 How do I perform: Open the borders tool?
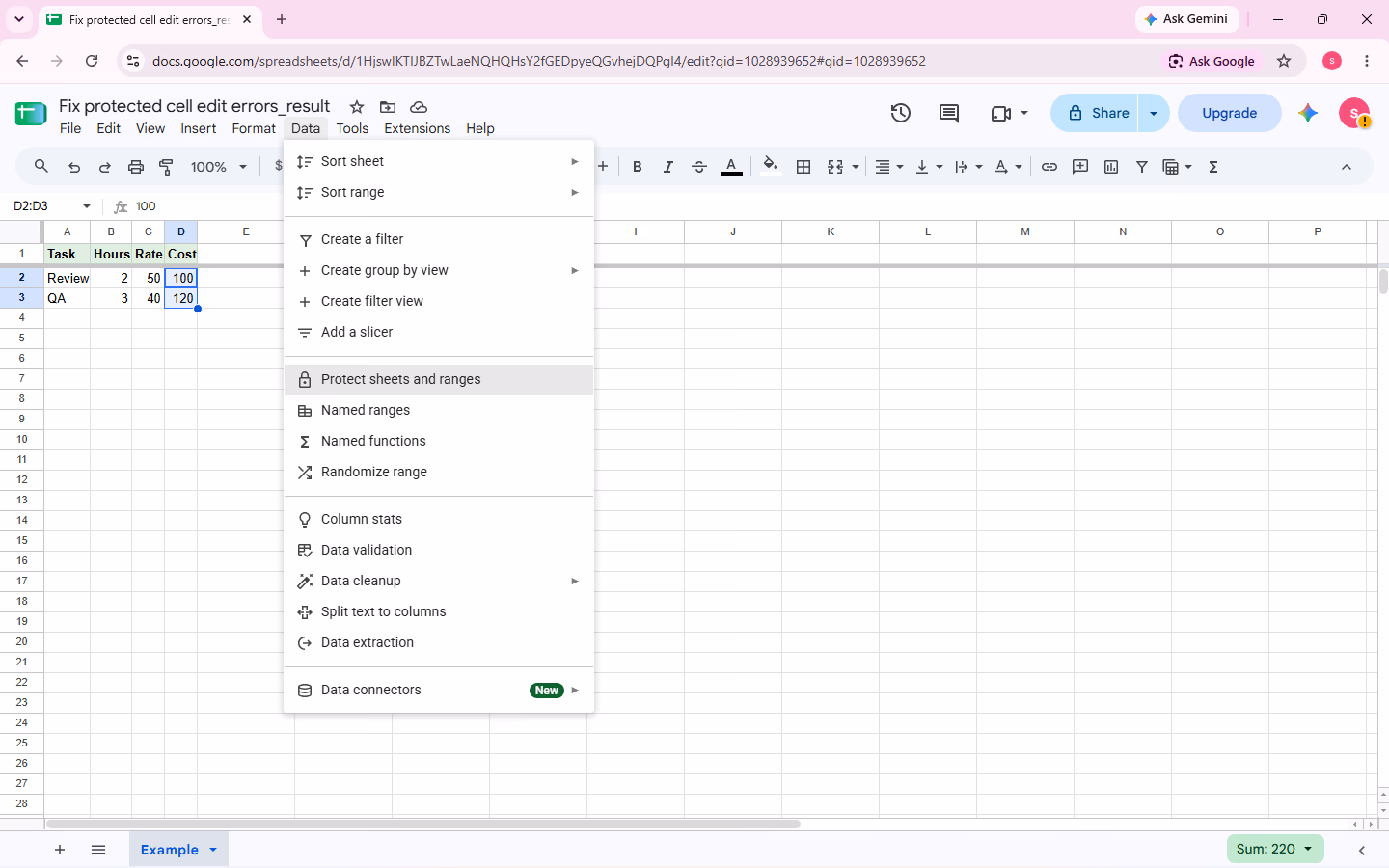pyautogui.click(x=803, y=167)
